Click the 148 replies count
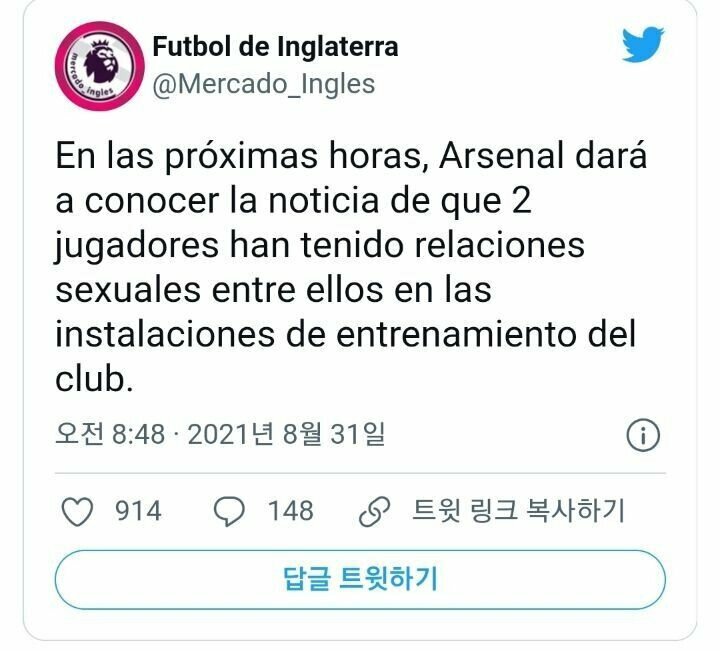Viewport: 720px width, 651px height. click(x=291, y=511)
